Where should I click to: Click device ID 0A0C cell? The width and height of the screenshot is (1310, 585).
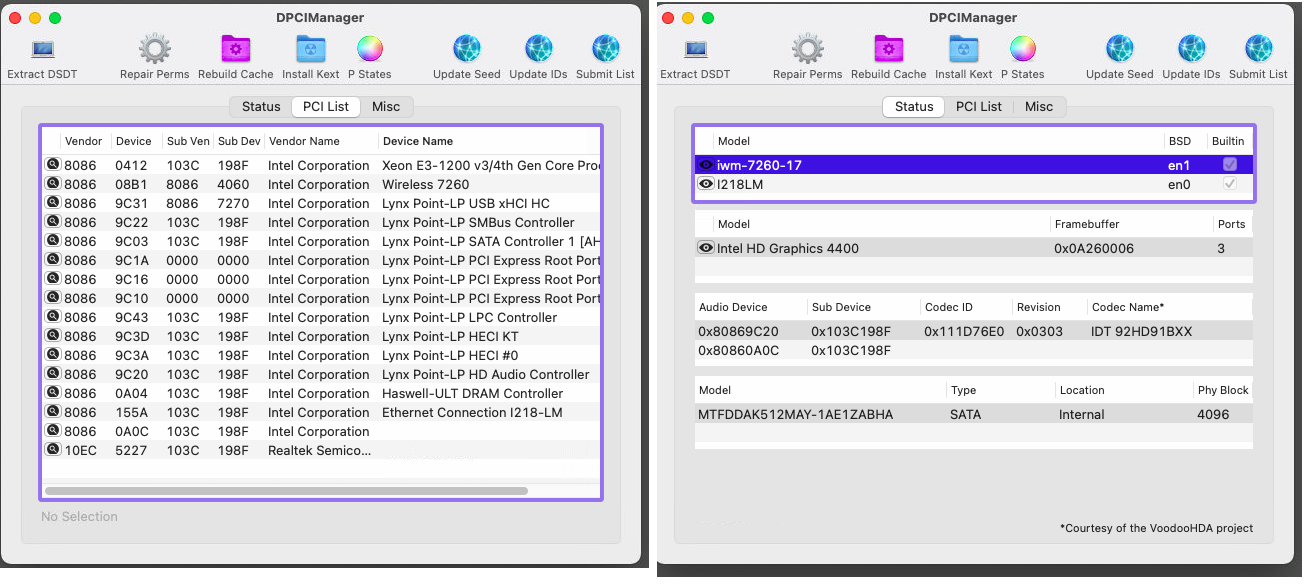(x=131, y=431)
